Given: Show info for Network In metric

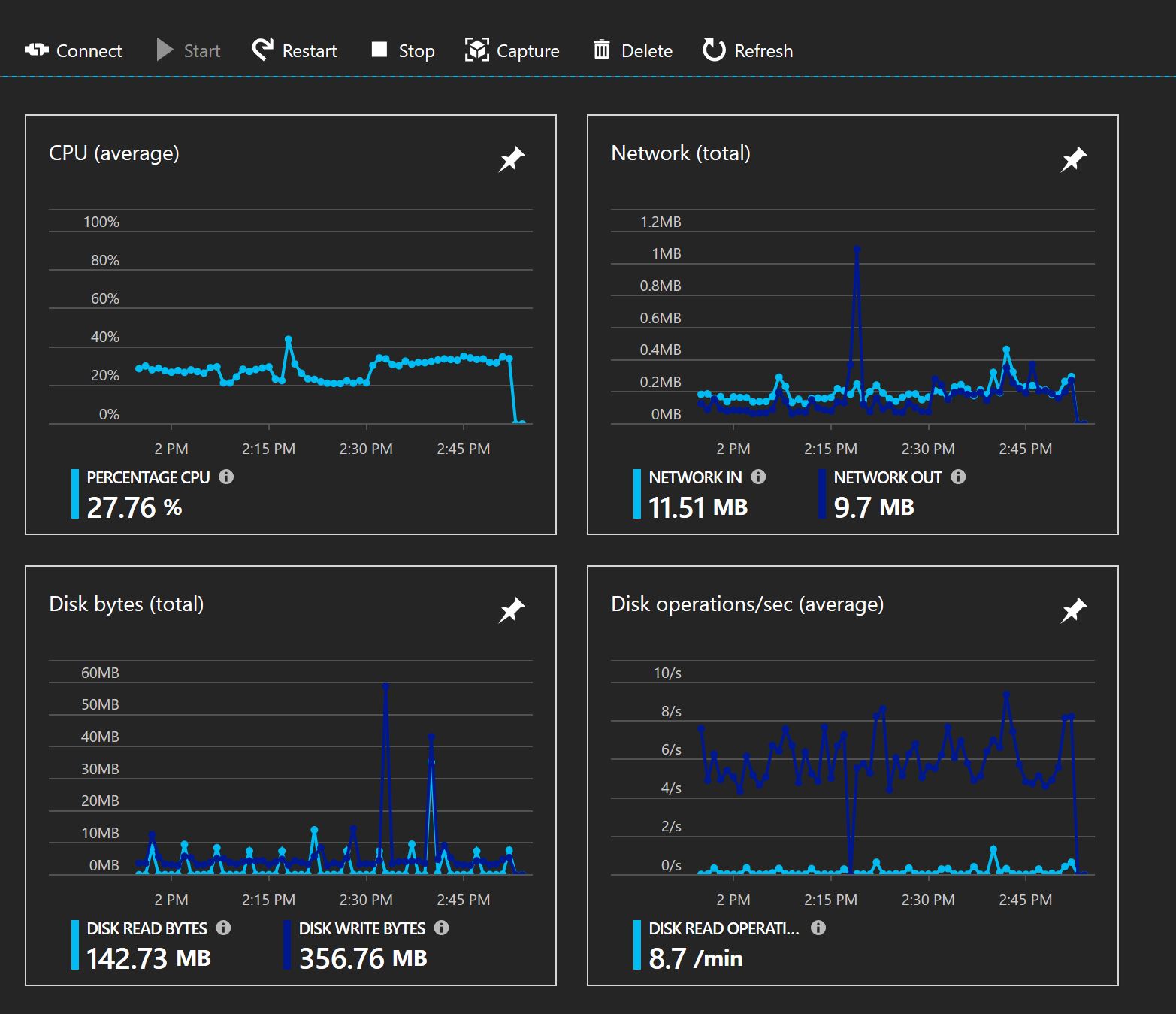Looking at the screenshot, I should pyautogui.click(x=758, y=477).
